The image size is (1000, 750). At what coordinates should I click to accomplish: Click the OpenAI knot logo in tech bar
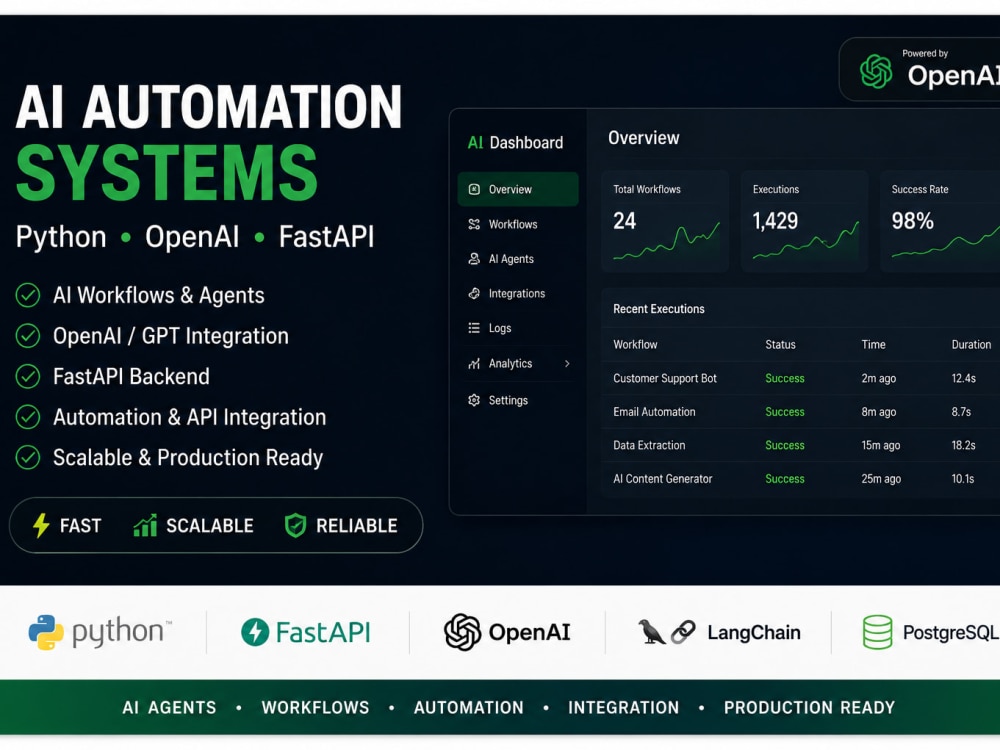[462, 632]
